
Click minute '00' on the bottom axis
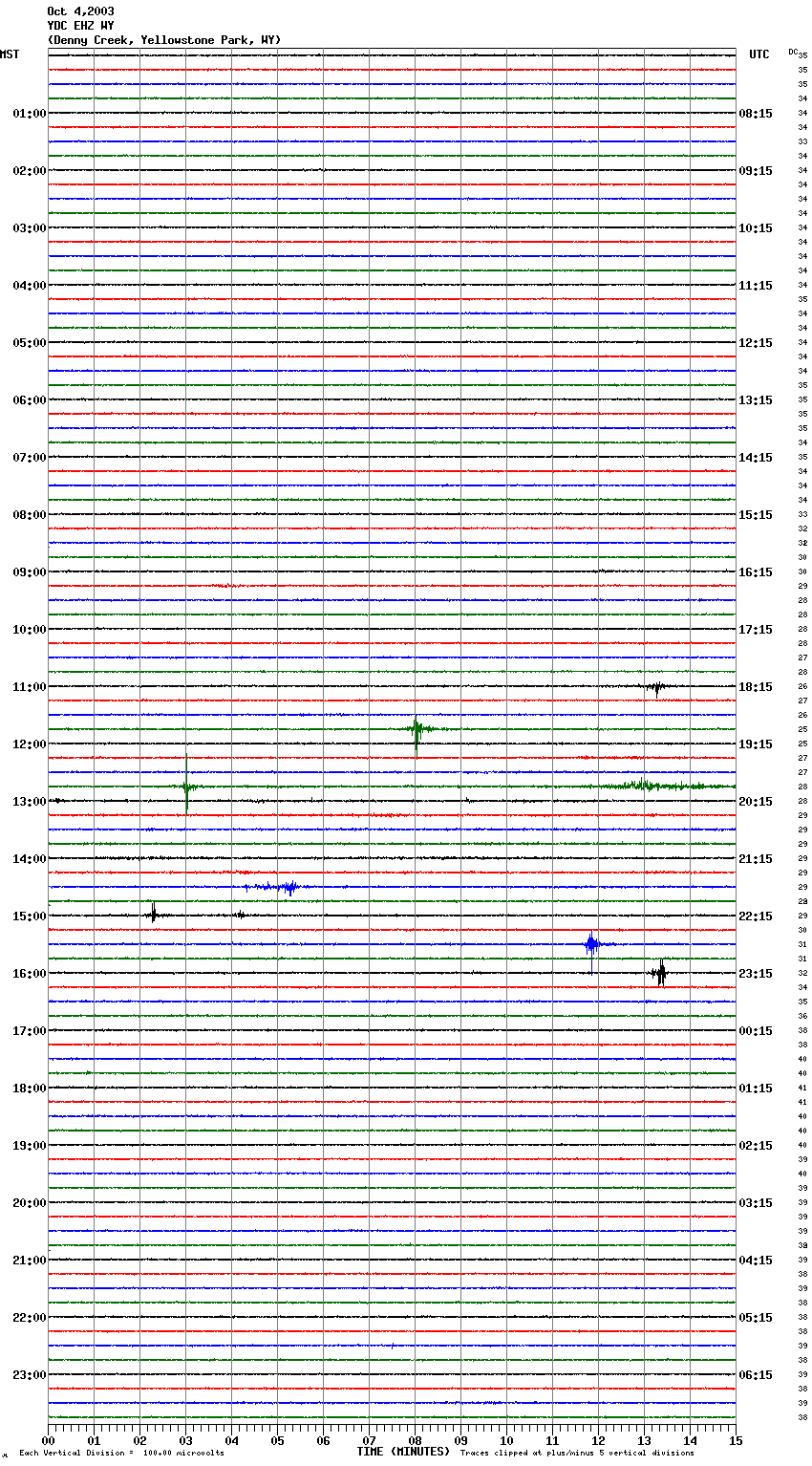48,1440
